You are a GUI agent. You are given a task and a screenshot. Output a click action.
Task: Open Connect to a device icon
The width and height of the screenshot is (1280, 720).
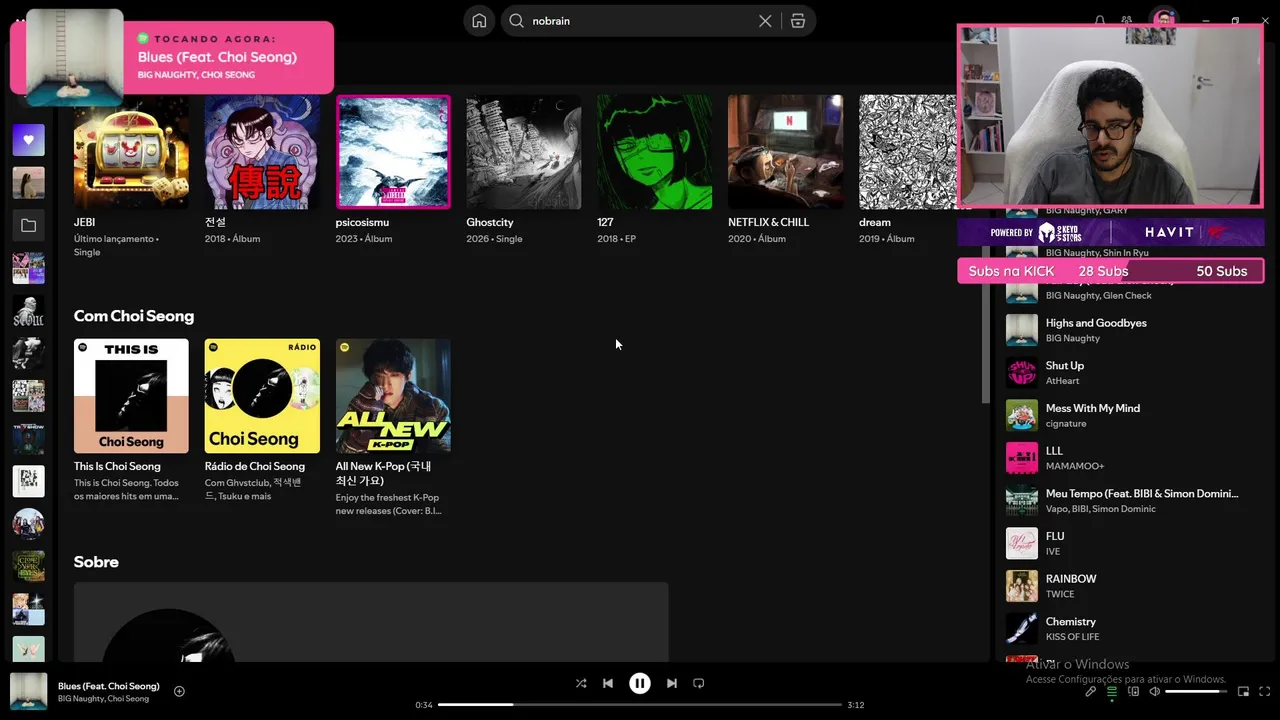pyautogui.click(x=1134, y=691)
